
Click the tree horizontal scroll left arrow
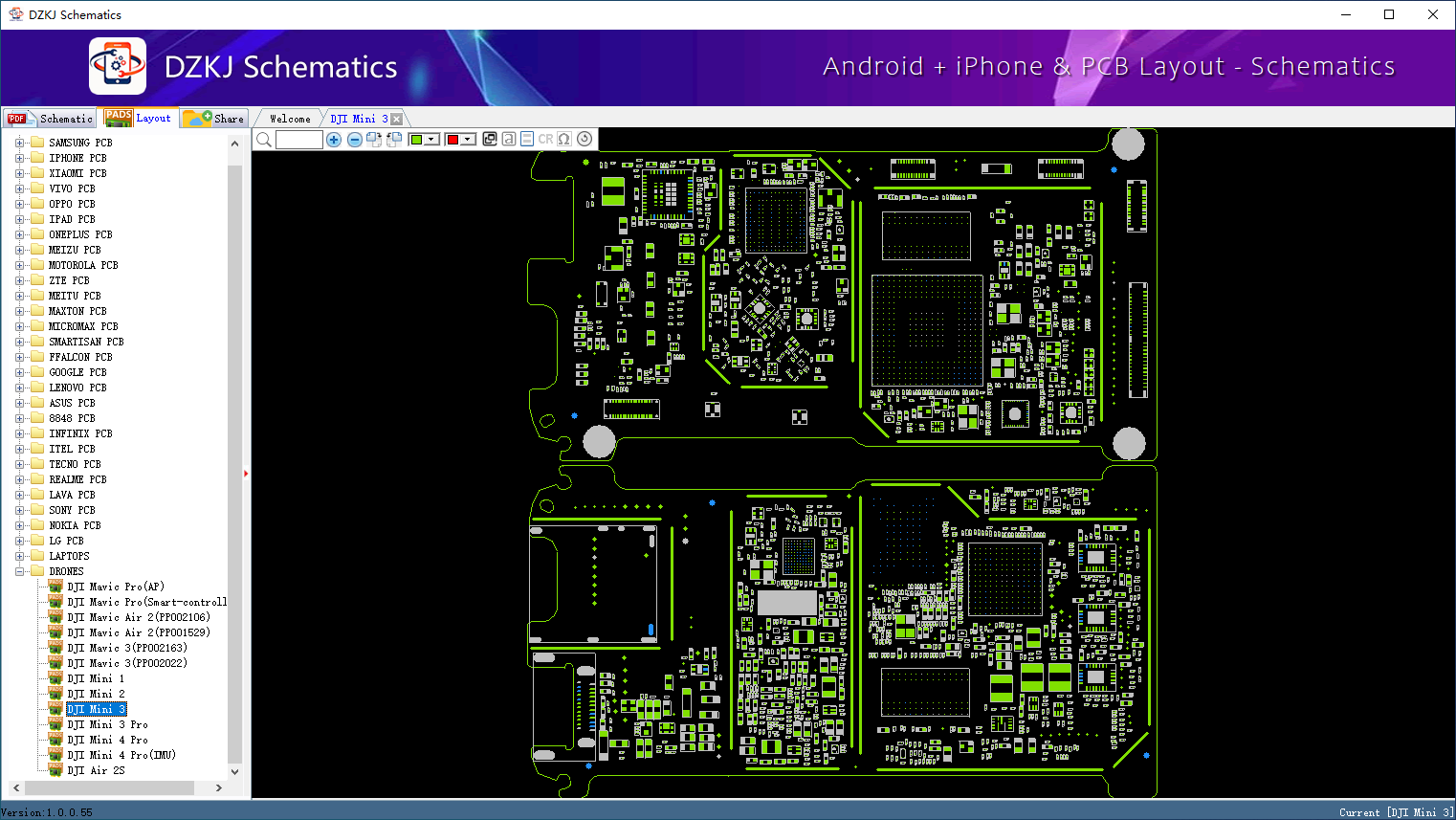(16, 787)
